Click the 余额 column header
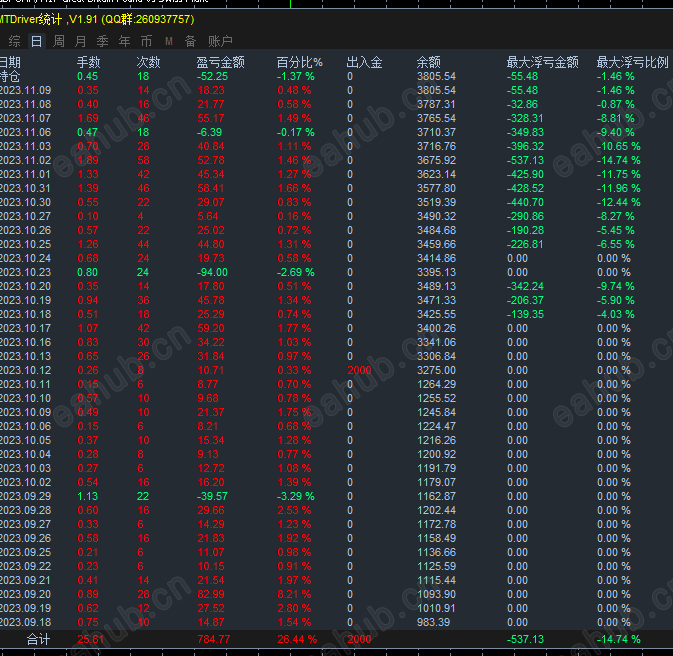 [428, 62]
